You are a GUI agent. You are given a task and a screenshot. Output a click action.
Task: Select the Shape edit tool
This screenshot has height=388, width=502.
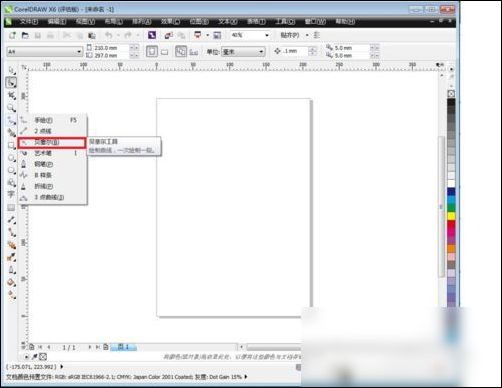pos(11,83)
